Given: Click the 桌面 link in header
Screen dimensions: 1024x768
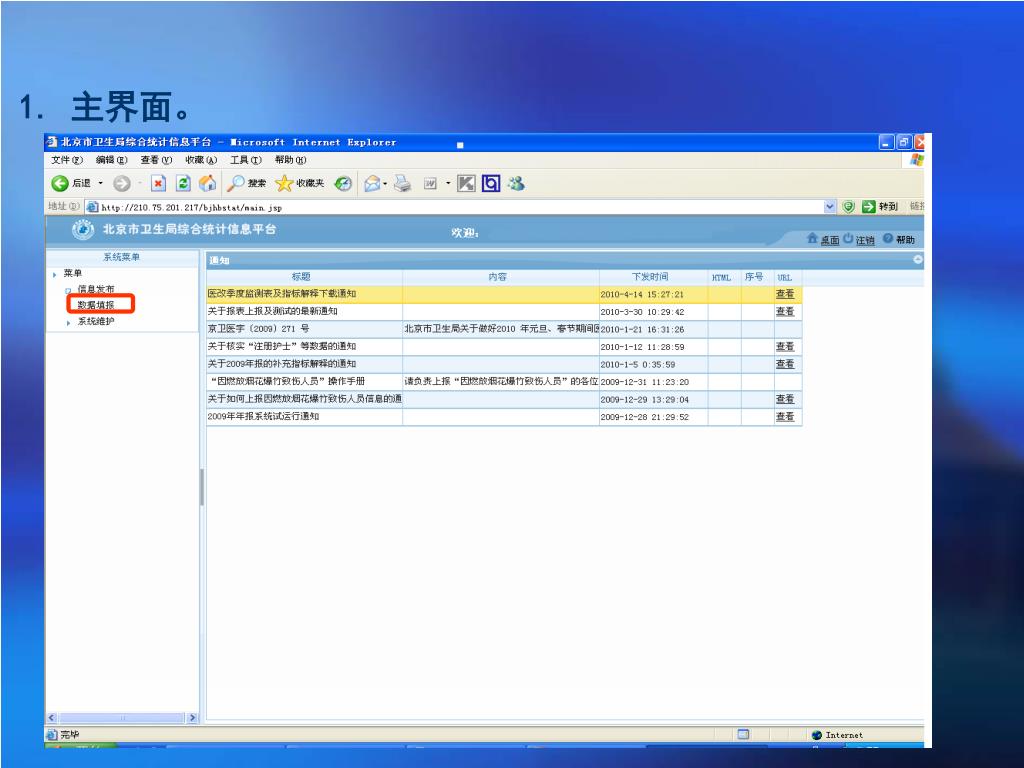Looking at the screenshot, I should tap(829, 240).
